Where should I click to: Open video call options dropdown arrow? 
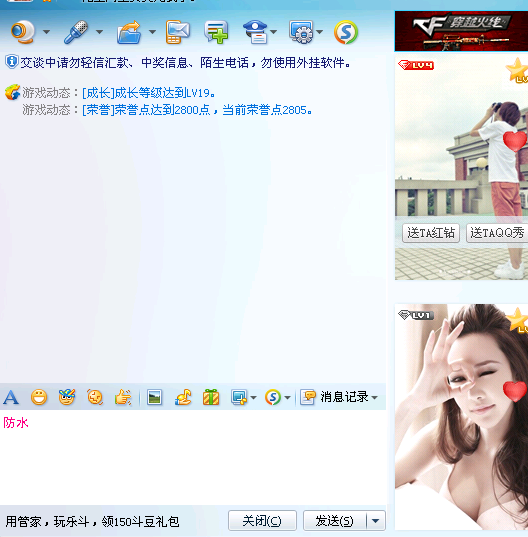tap(47, 32)
